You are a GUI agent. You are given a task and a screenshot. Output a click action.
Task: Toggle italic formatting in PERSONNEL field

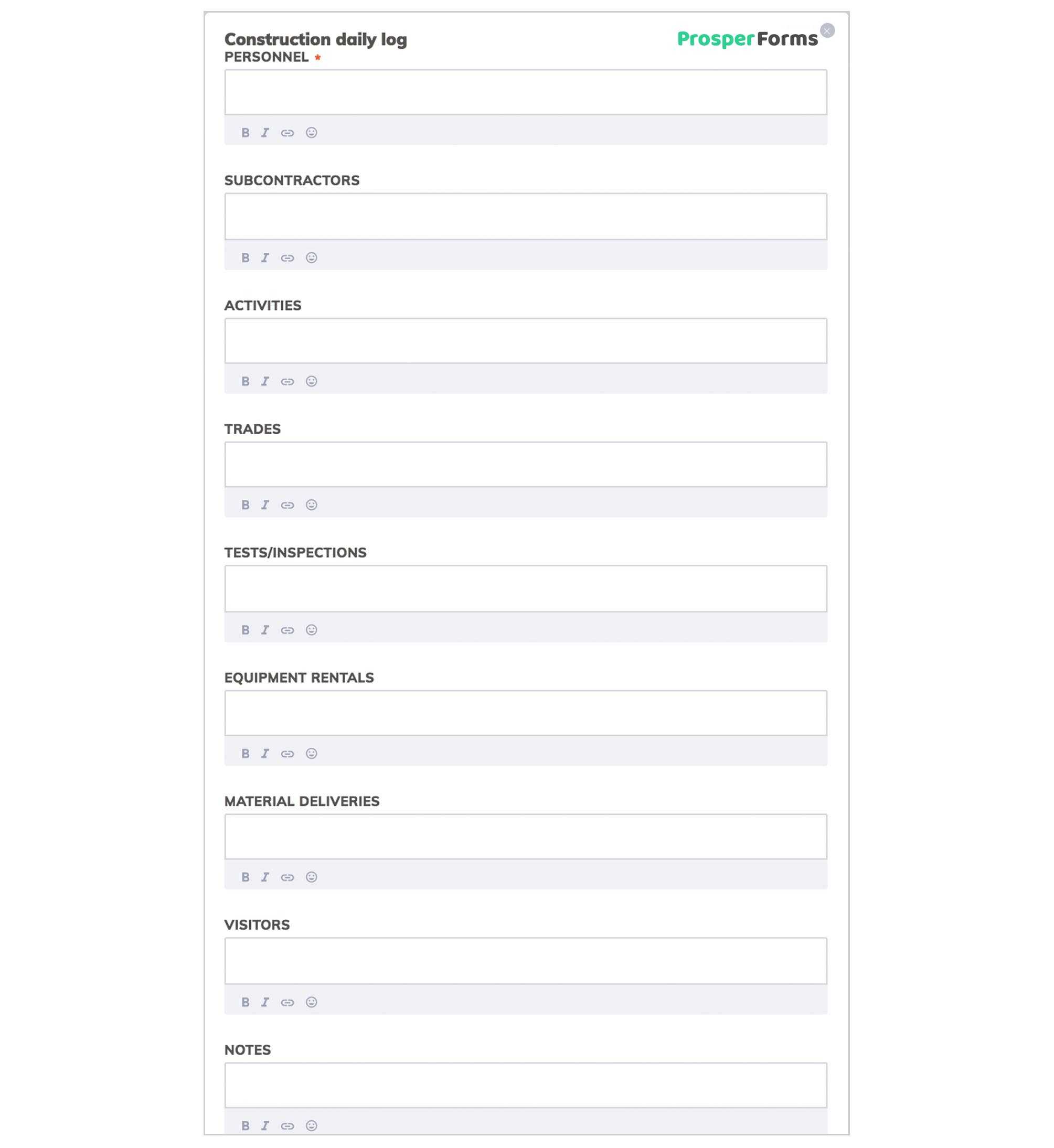point(265,132)
